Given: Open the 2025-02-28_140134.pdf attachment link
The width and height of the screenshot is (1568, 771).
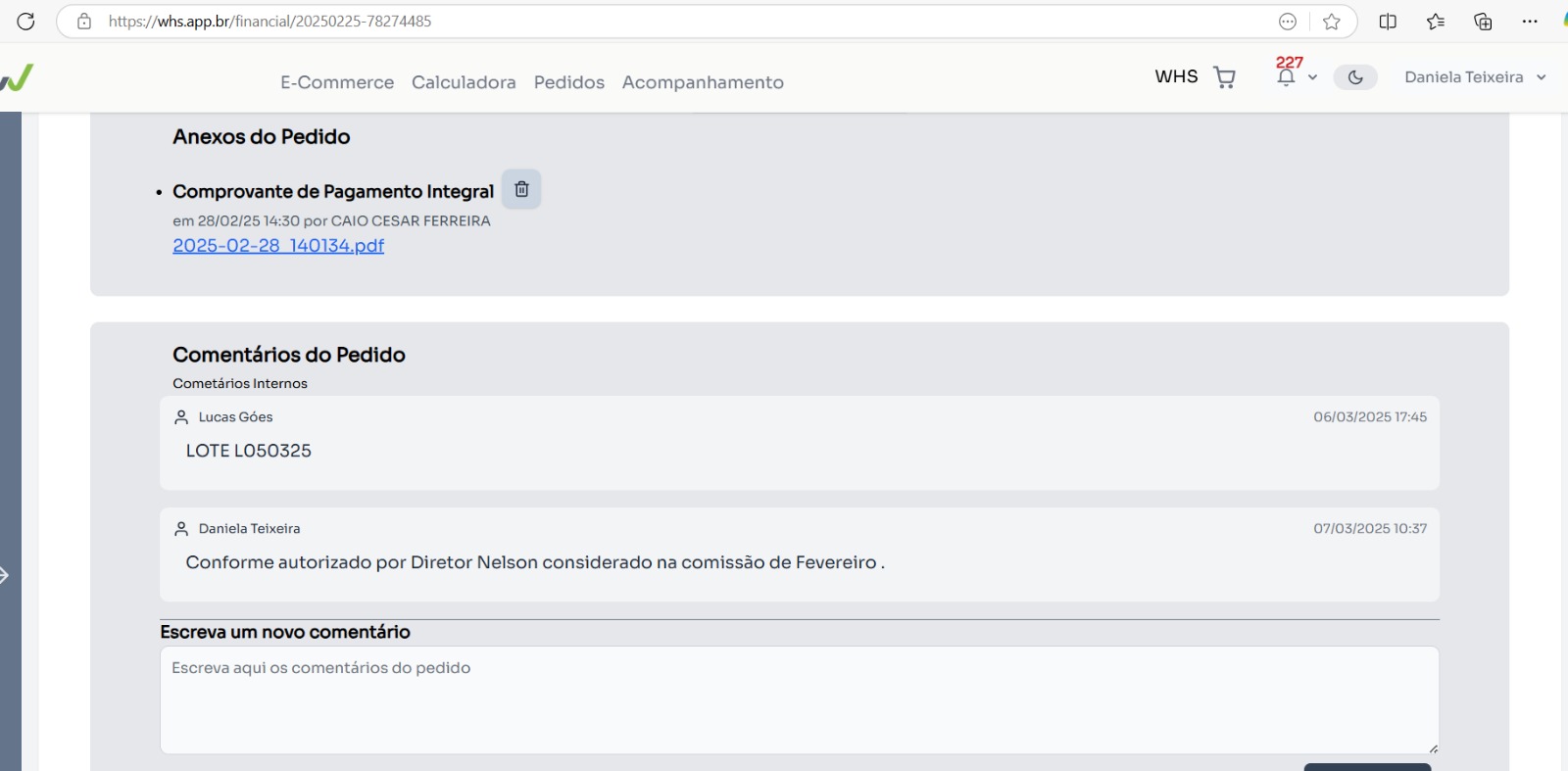Looking at the screenshot, I should [x=278, y=246].
